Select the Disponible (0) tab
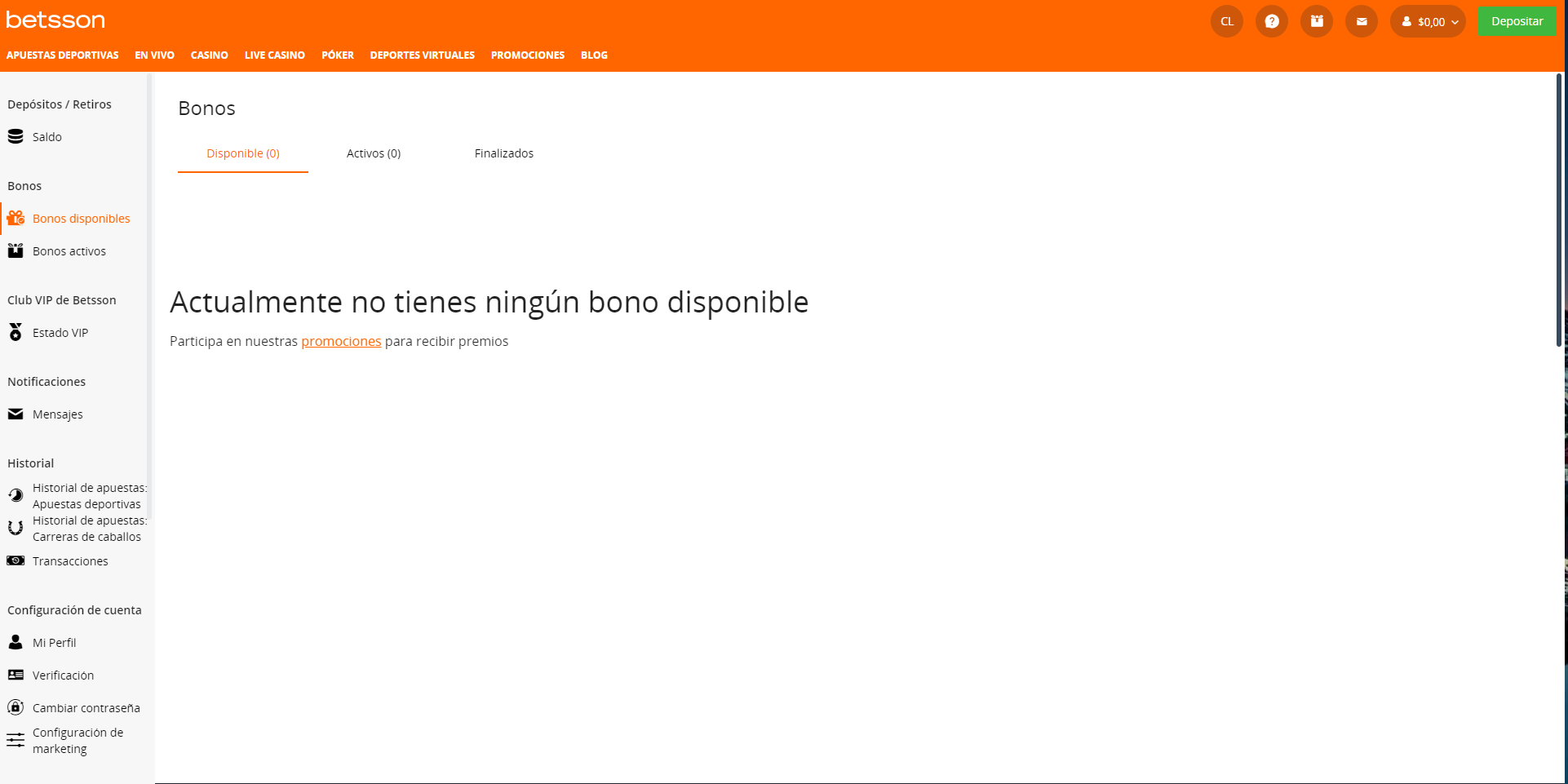This screenshot has height=784, width=1568. tap(243, 153)
